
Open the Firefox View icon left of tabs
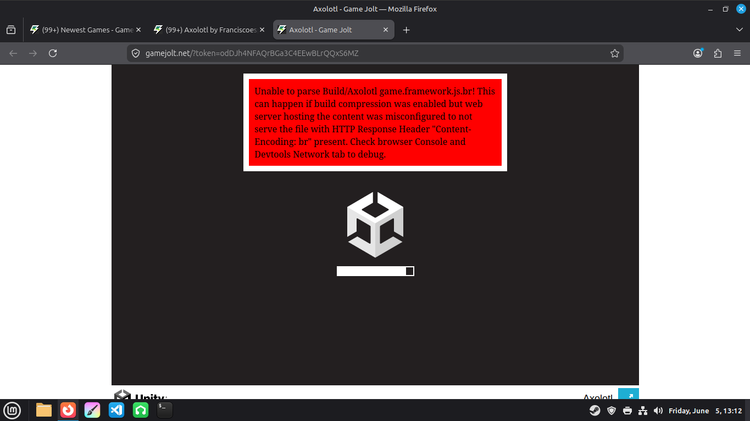point(11,30)
